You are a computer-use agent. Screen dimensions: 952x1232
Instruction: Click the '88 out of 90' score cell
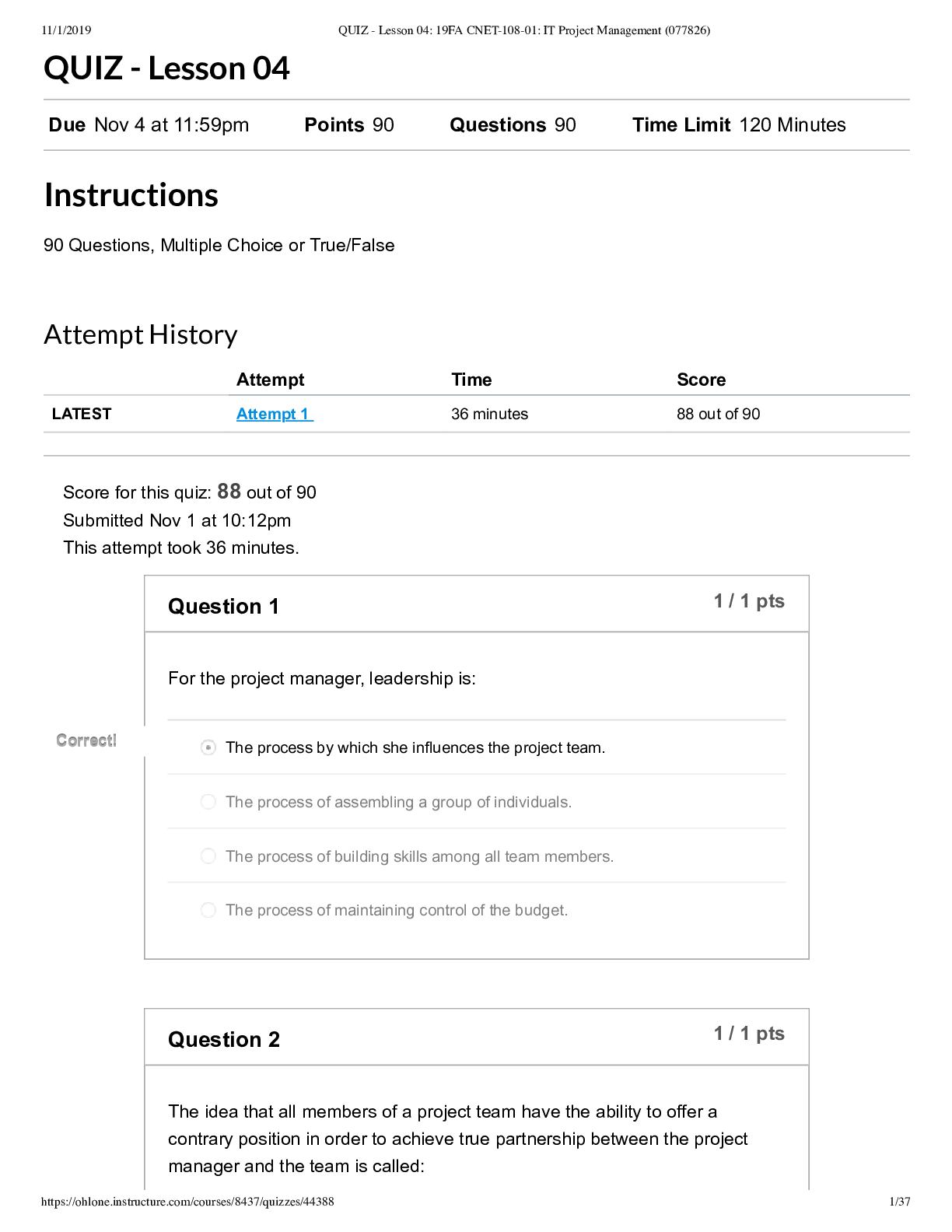(x=718, y=414)
